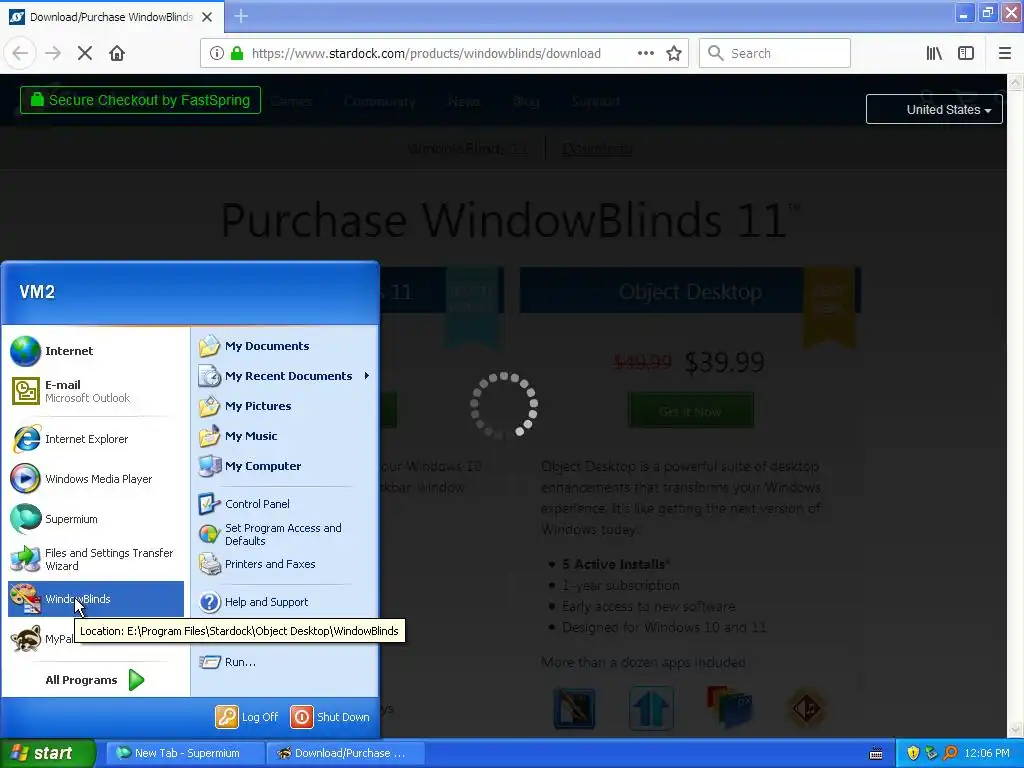This screenshot has width=1024, height=768.
Task: Open page actions three-dot menu
Action: (x=646, y=54)
